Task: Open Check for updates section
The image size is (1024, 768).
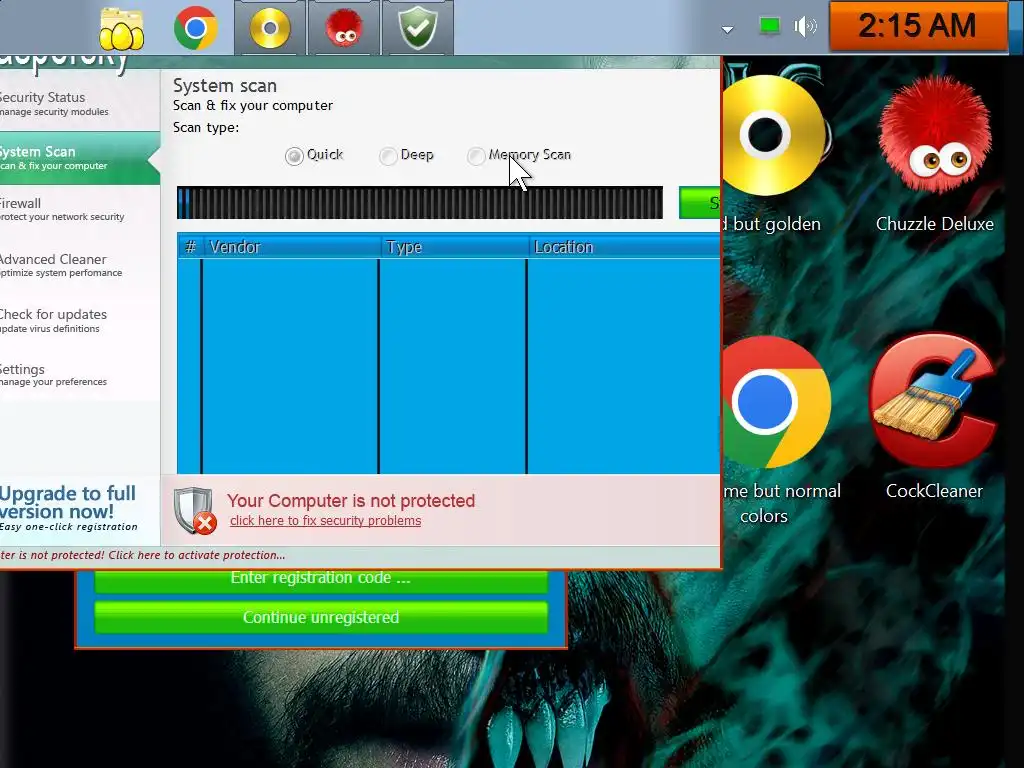Action: click(x=80, y=321)
